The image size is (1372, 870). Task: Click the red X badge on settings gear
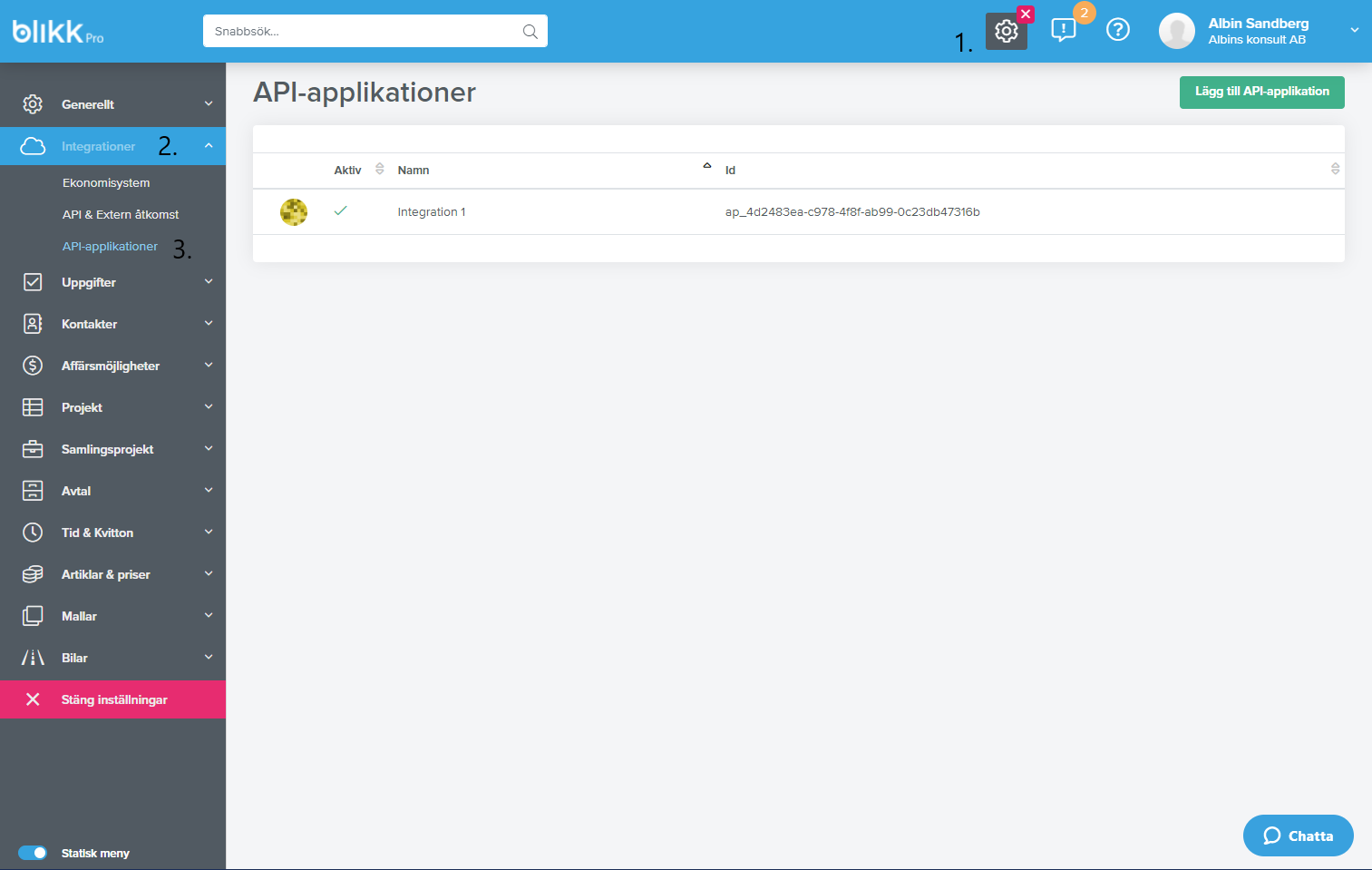coord(1026,14)
